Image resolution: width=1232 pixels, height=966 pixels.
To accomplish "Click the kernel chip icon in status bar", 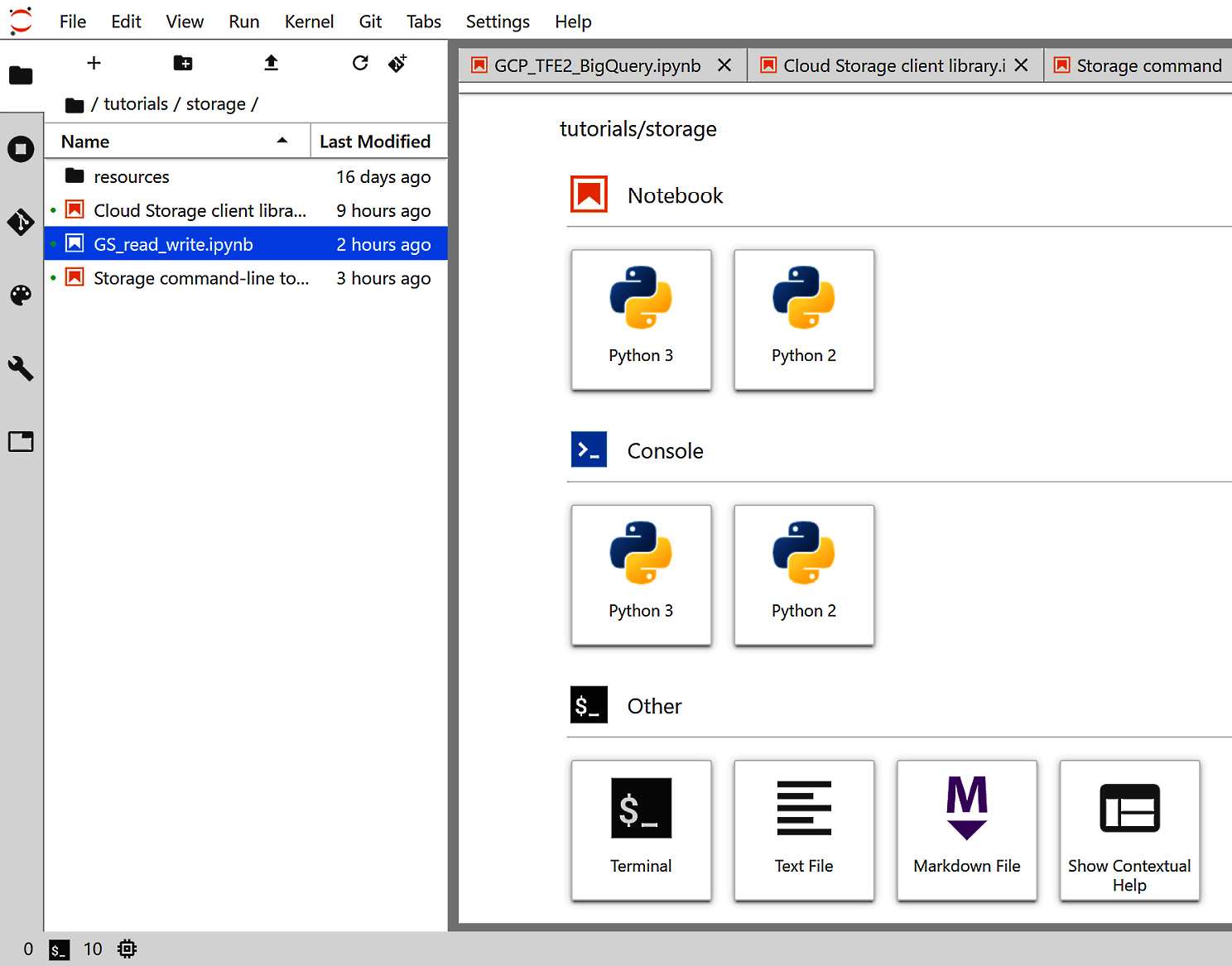I will click(127, 949).
